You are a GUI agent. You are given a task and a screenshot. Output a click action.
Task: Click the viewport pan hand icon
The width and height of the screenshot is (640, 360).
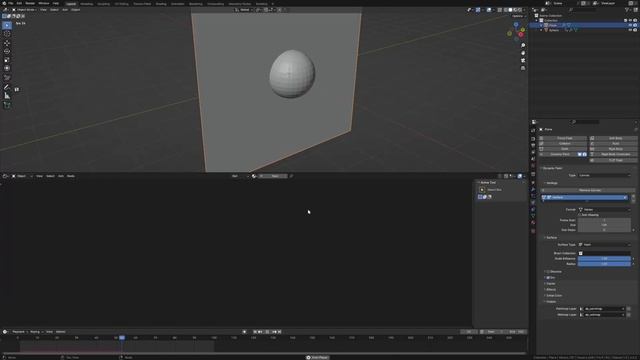(x=523, y=53)
